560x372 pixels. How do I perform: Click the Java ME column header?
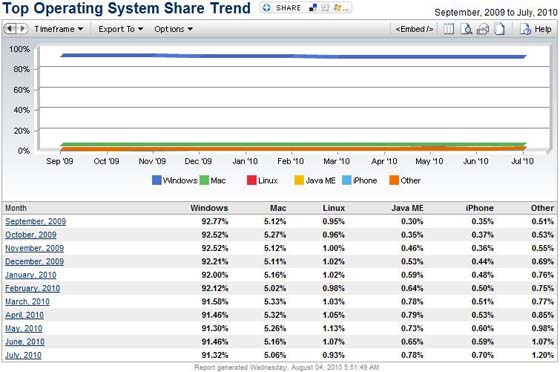[408, 208]
